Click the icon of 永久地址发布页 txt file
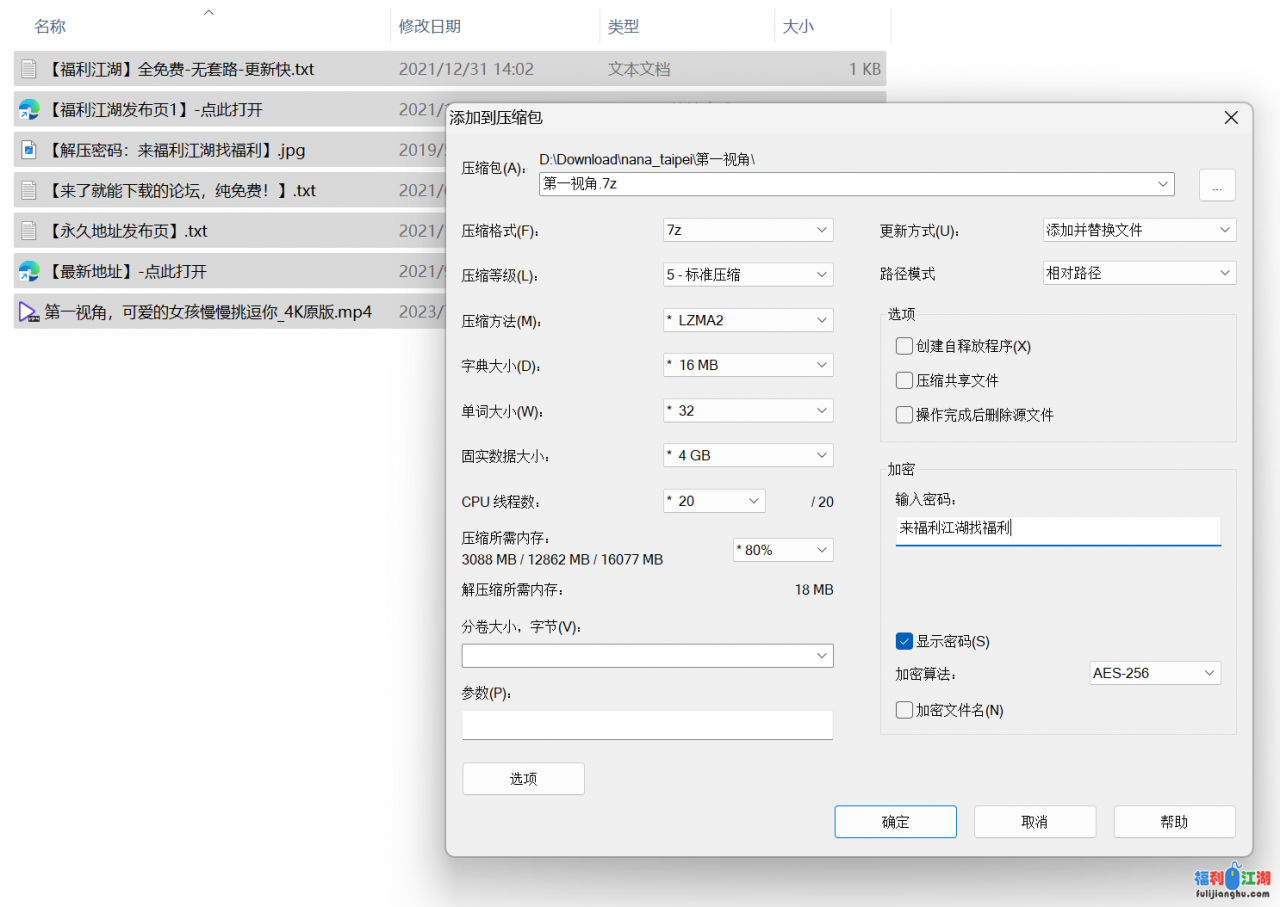This screenshot has width=1280, height=907. click(x=29, y=231)
